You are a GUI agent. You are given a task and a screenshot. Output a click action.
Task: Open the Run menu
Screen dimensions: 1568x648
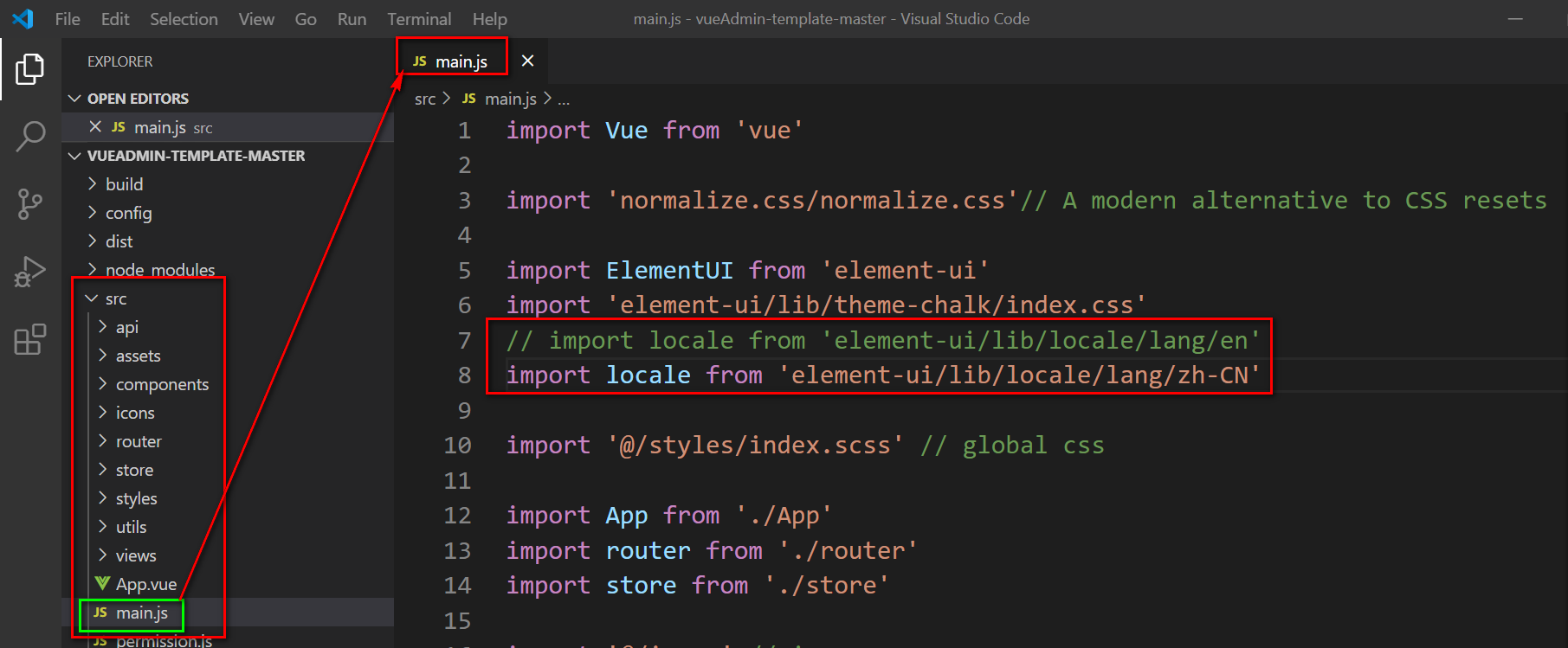[352, 18]
